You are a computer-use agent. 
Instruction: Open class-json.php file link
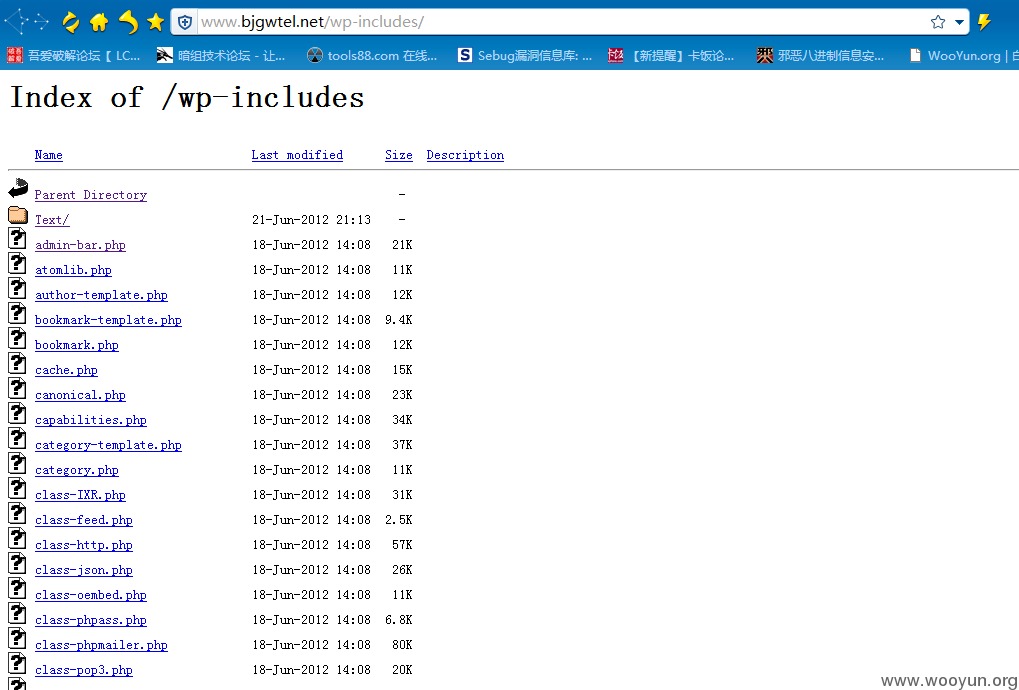pyautogui.click(x=84, y=570)
